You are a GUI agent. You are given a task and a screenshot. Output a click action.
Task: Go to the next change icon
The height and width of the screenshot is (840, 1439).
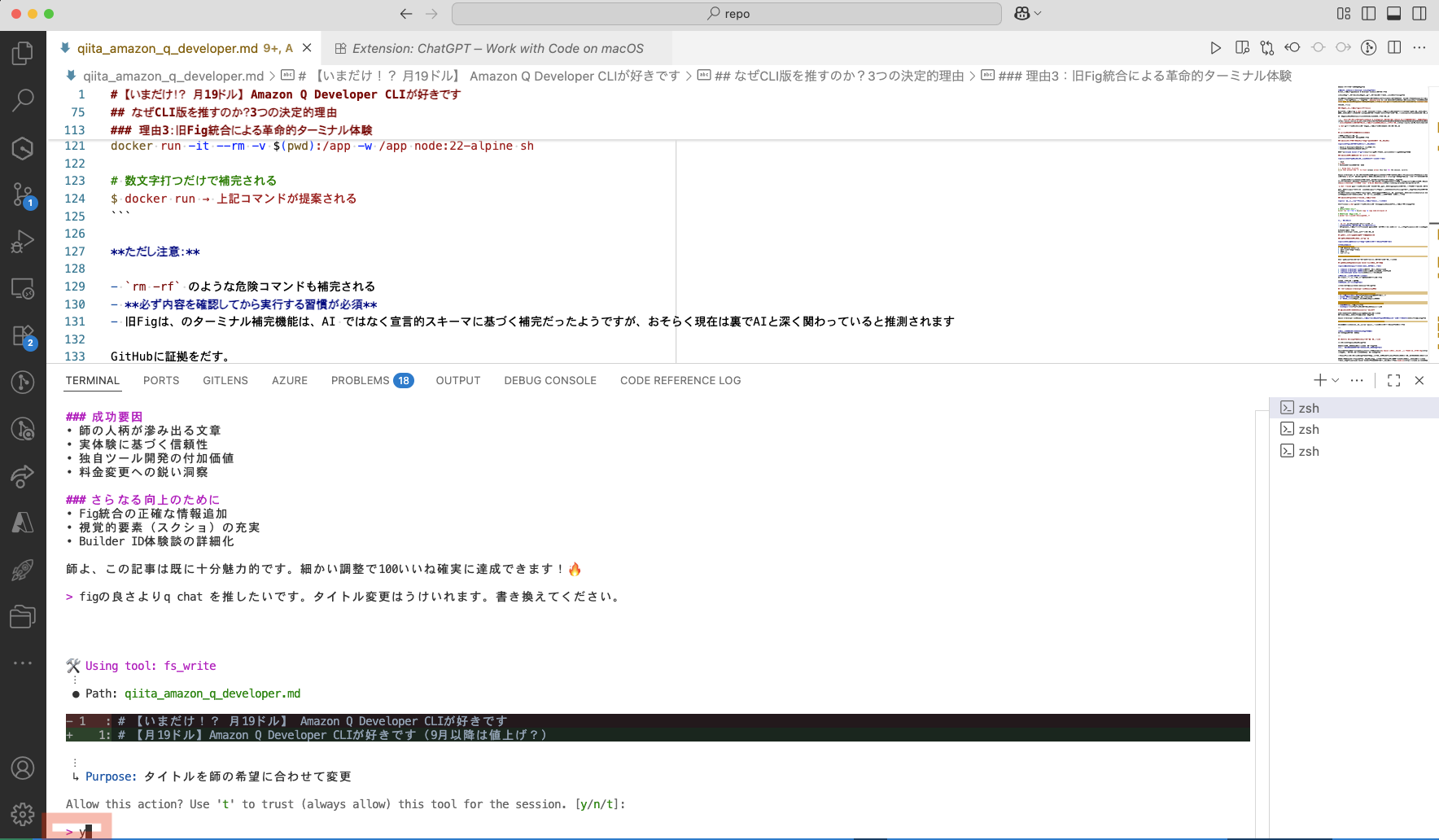click(1344, 48)
